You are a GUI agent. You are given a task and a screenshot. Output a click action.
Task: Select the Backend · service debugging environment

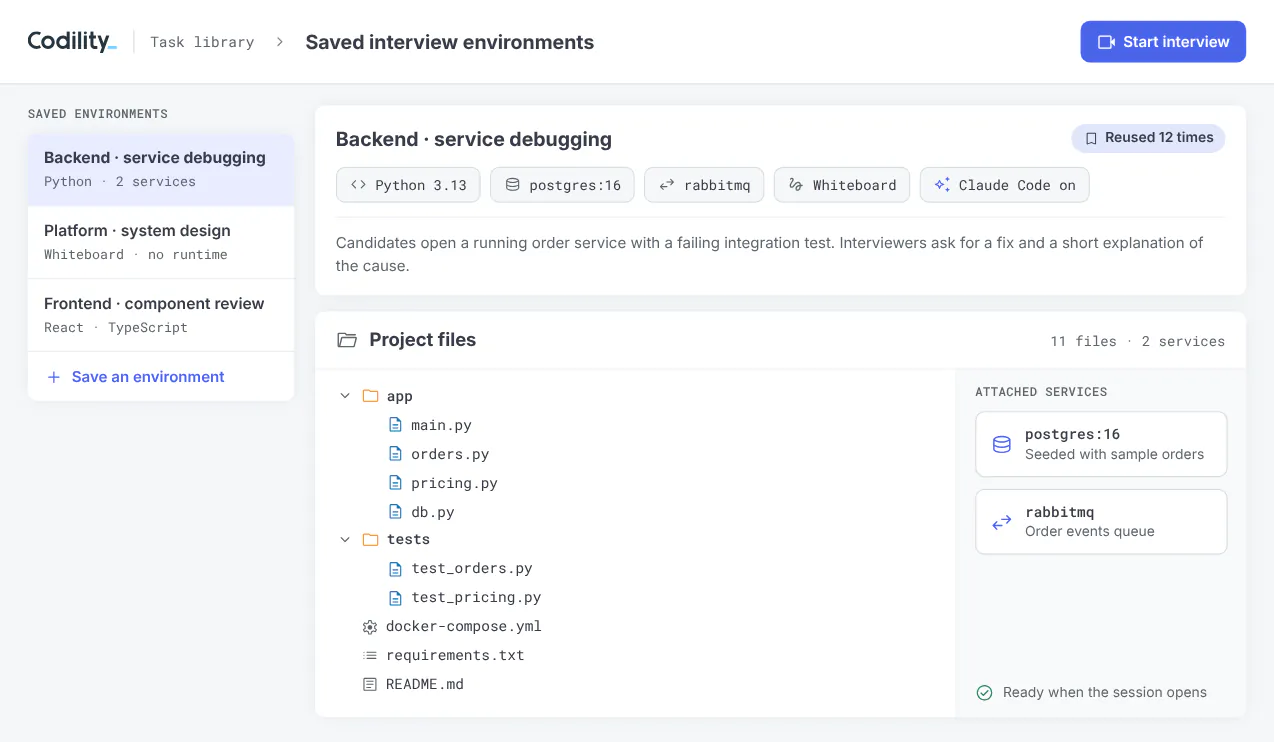[161, 169]
